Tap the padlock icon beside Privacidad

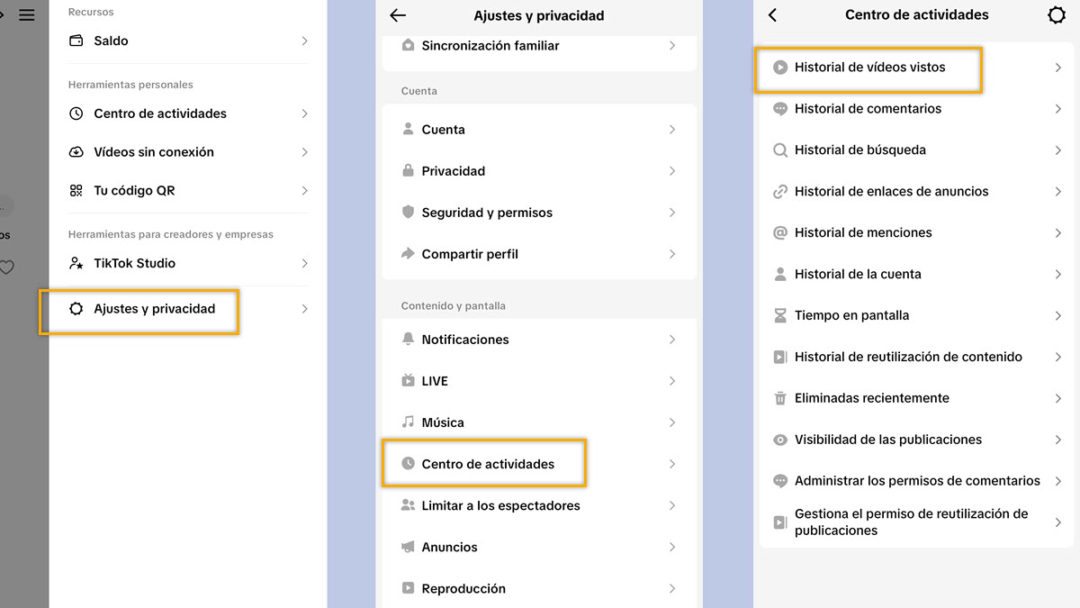tap(408, 171)
